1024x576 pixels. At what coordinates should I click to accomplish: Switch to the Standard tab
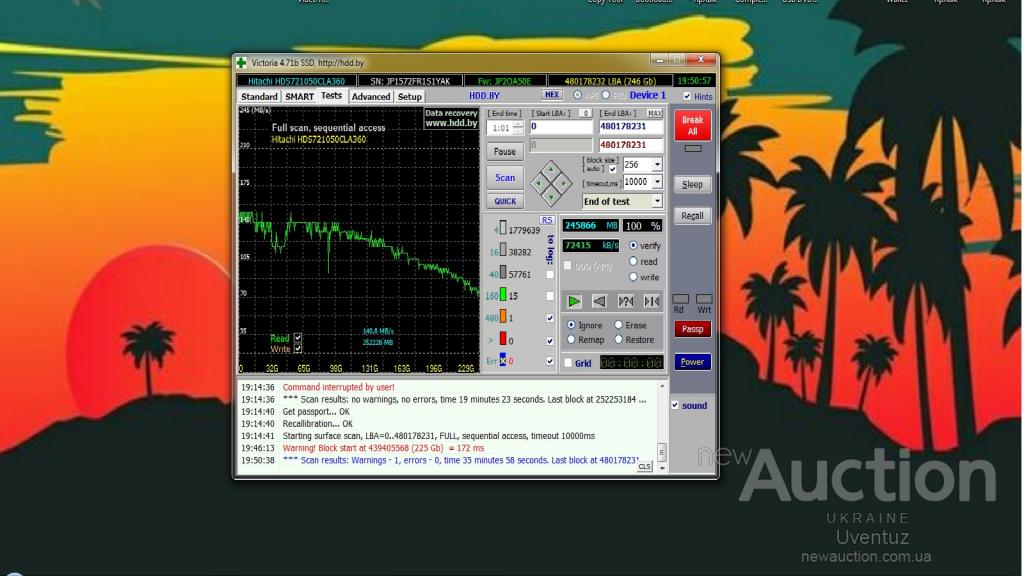coord(259,97)
